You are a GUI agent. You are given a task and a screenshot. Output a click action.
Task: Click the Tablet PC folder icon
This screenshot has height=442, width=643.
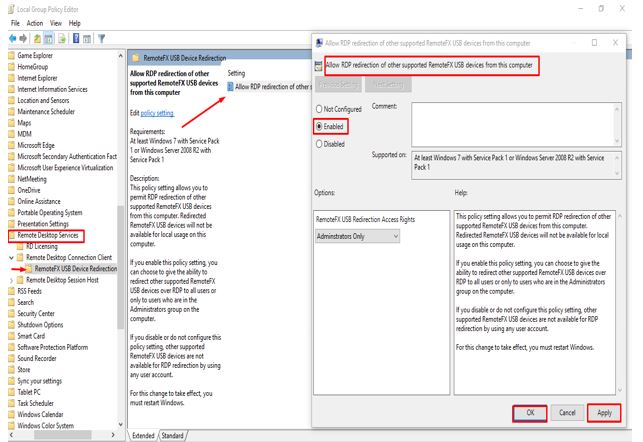pyautogui.click(x=12, y=392)
